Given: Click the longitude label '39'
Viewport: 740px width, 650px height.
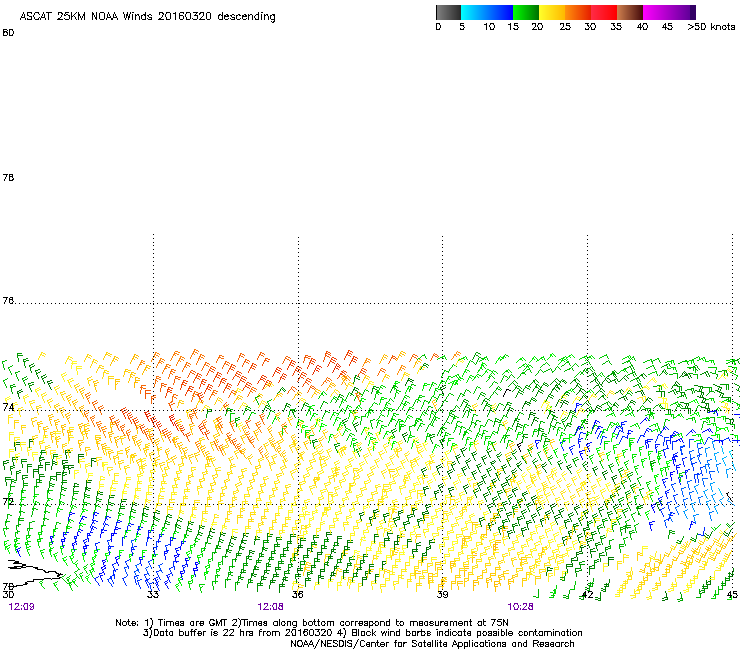Looking at the screenshot, I should pos(442,594).
